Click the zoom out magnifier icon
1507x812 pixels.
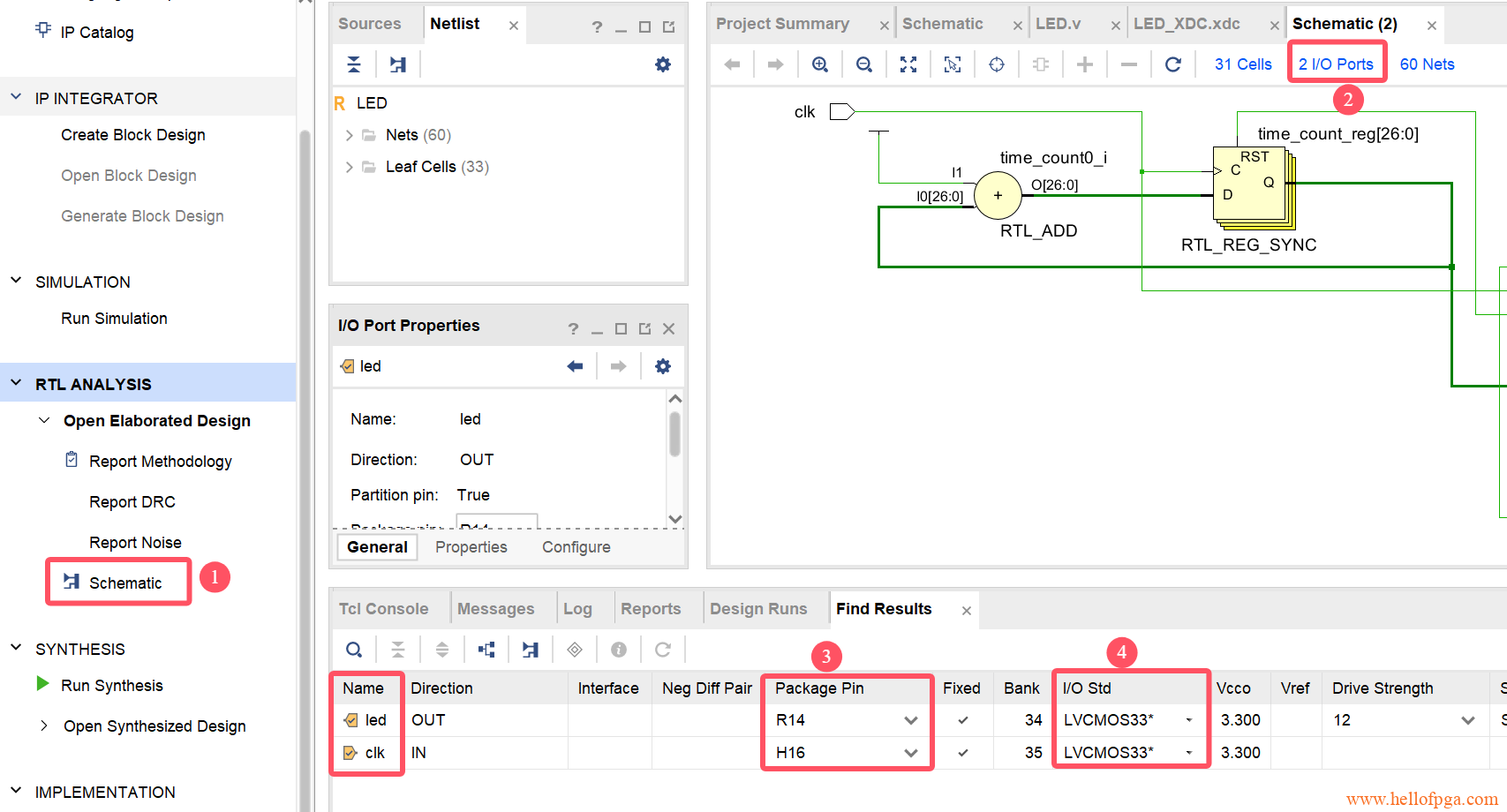pos(864,64)
